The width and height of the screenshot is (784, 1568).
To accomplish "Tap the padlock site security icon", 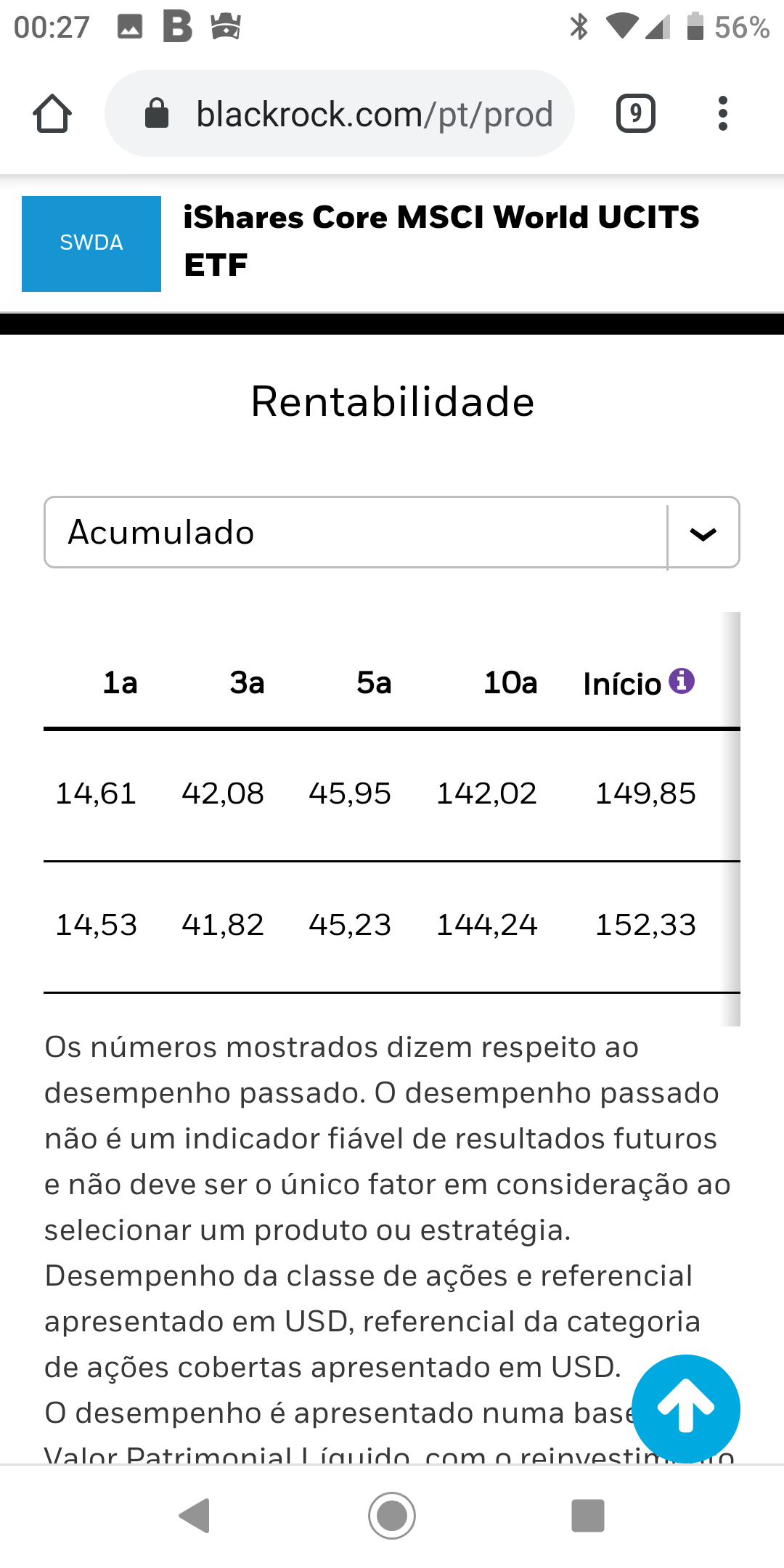I will click(x=157, y=114).
